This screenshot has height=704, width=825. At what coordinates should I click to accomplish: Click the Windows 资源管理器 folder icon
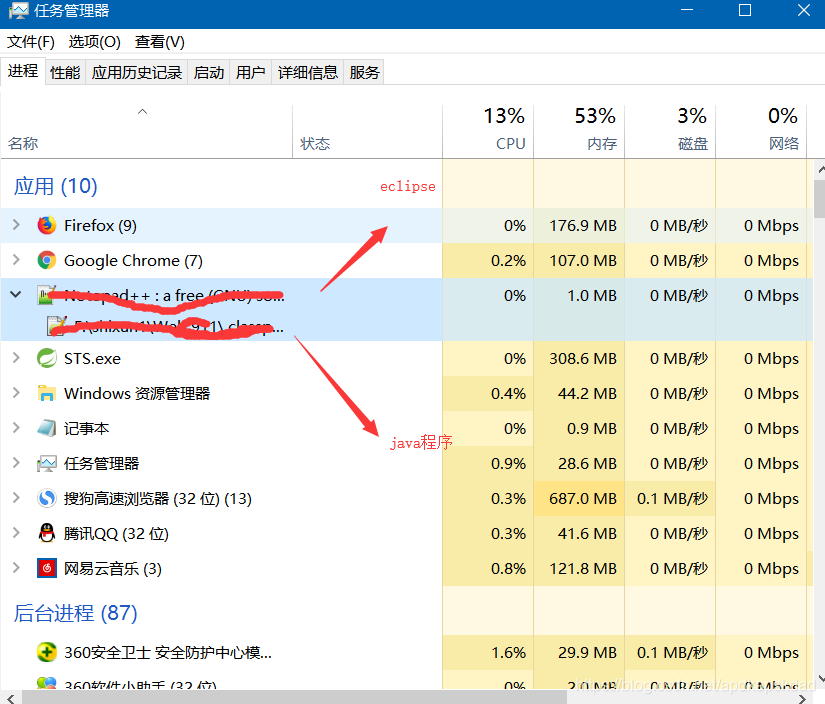coord(46,393)
